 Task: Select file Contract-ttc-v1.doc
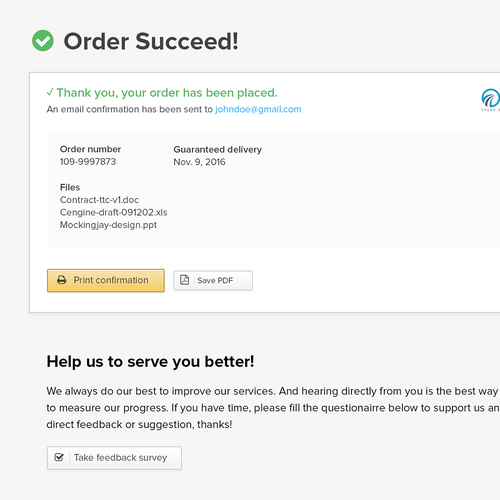[x=99, y=200]
